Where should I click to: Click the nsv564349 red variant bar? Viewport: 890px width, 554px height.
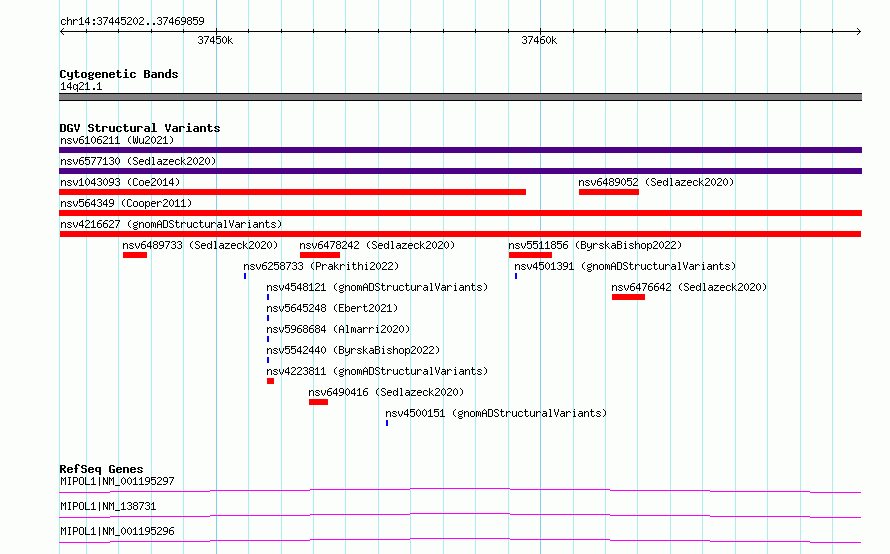460,213
